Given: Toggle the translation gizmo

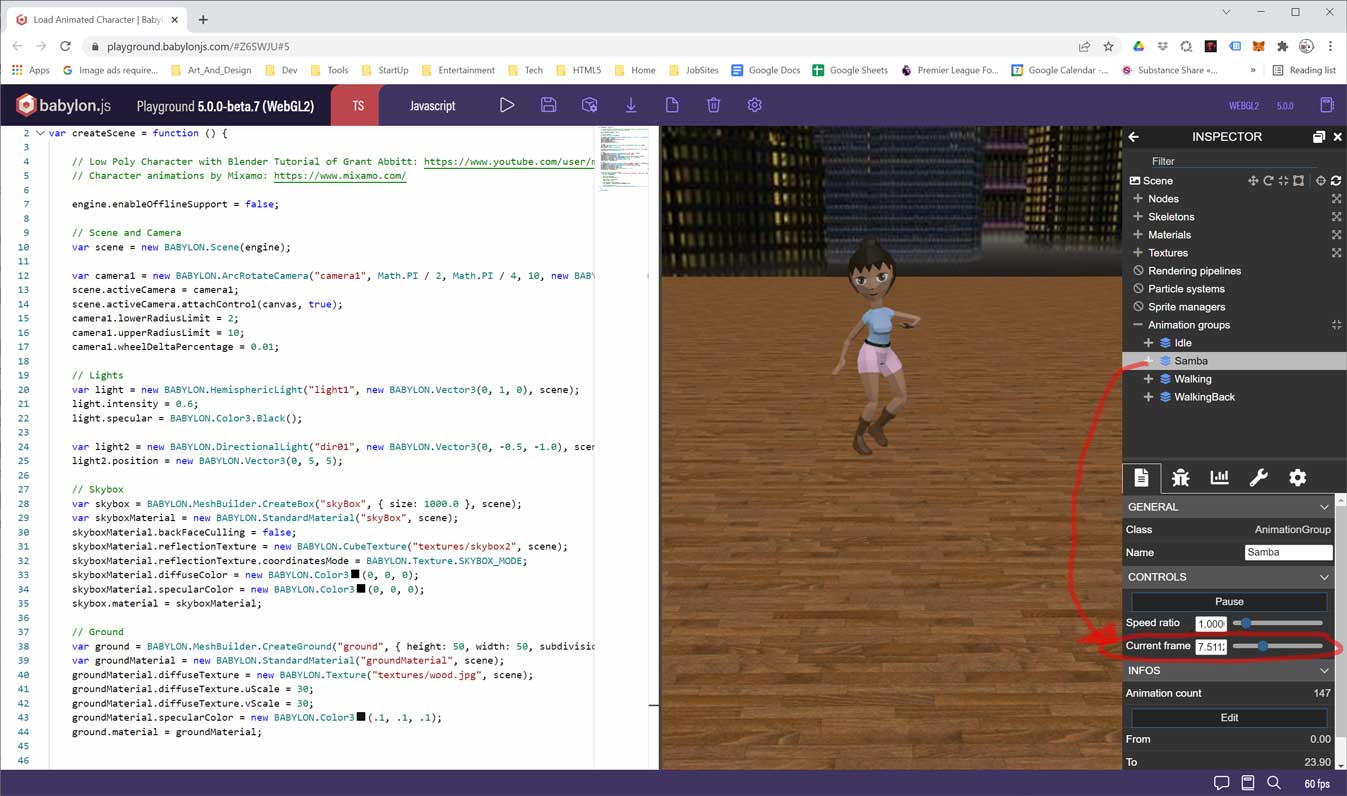Looking at the screenshot, I should coord(1253,181).
